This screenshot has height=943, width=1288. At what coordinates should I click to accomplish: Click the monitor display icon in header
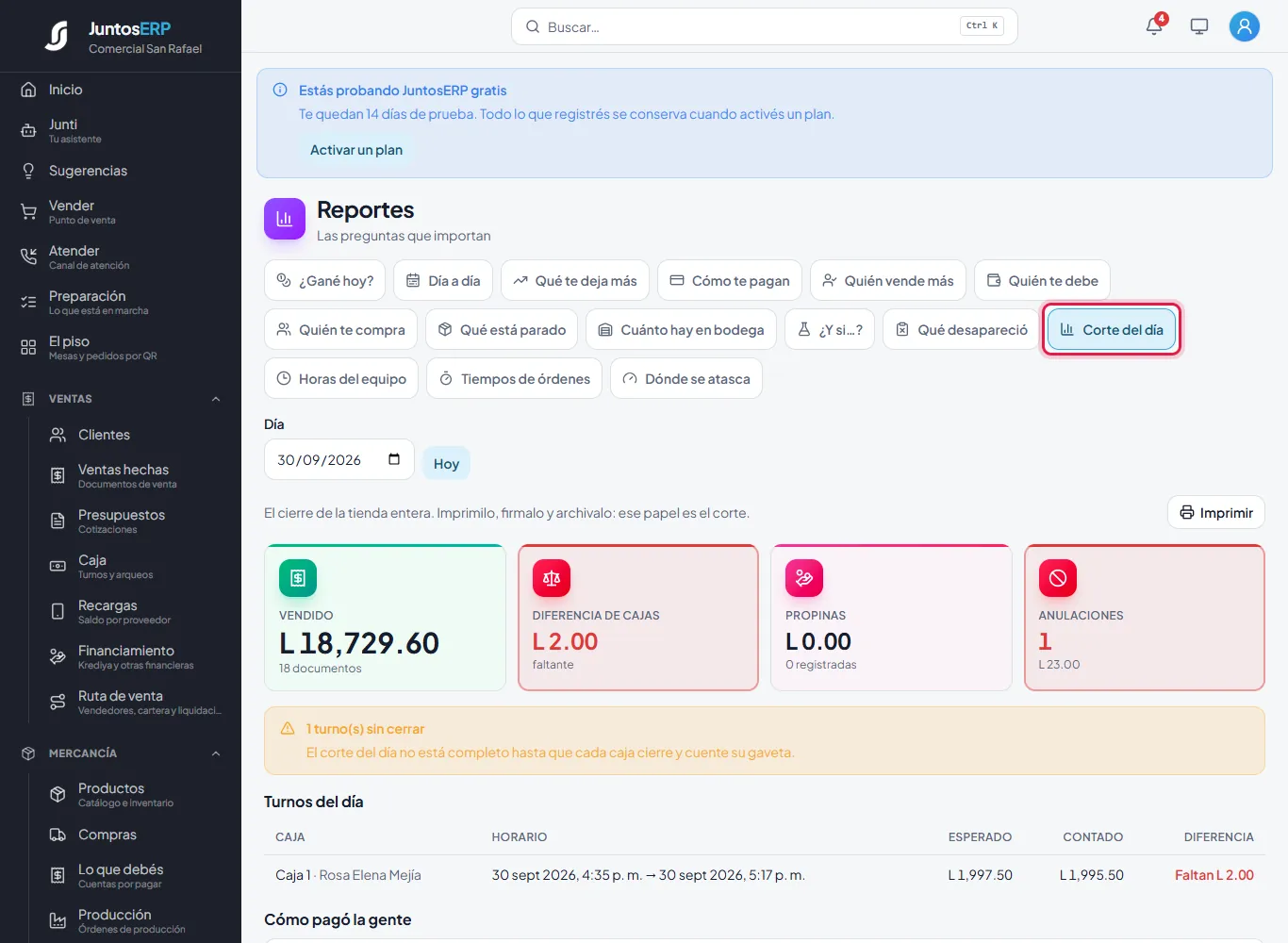[1199, 26]
